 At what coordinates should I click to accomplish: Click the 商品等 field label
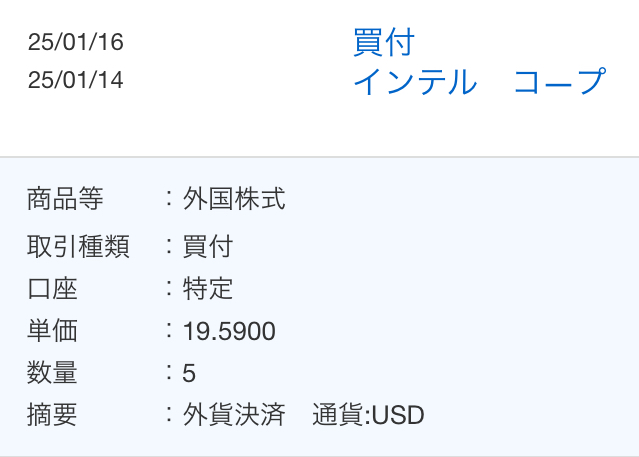click(x=65, y=199)
